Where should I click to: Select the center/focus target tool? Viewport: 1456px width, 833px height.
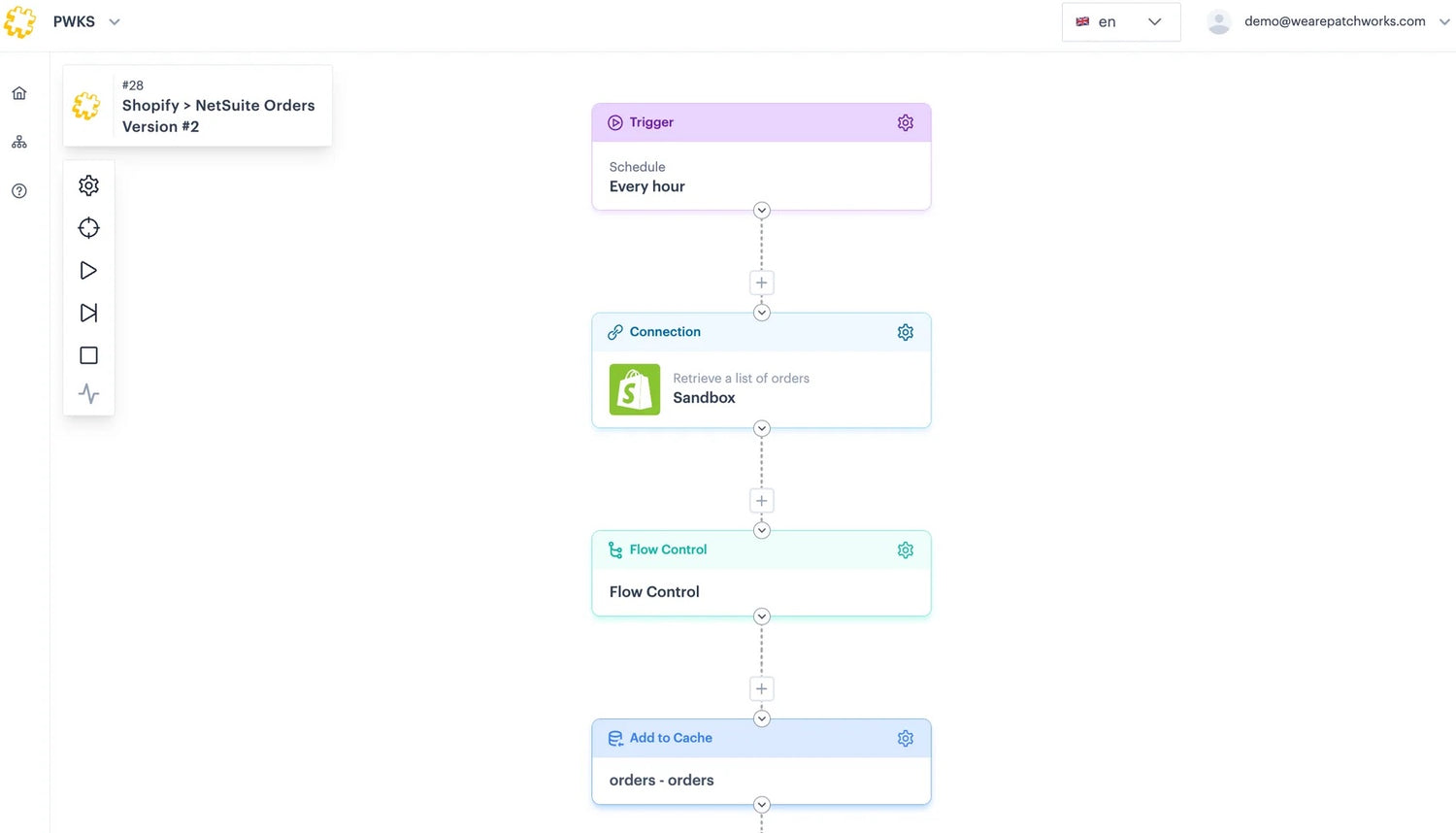(88, 227)
